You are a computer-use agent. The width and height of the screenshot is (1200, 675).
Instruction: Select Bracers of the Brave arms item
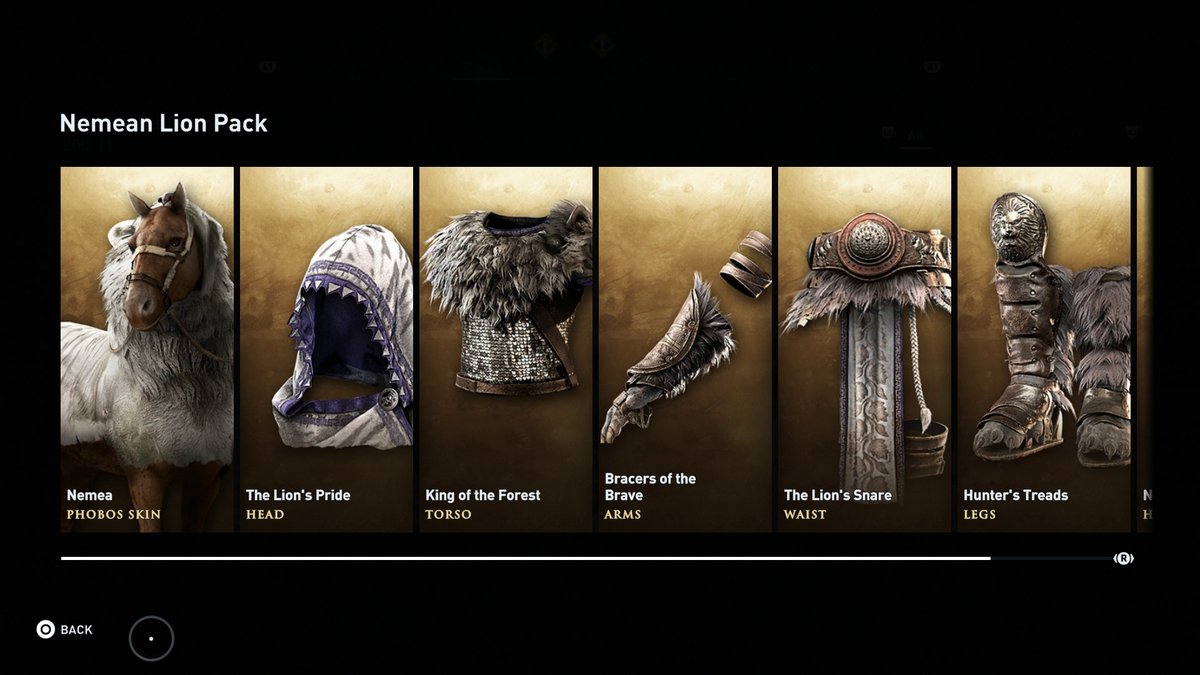pyautogui.click(x=685, y=349)
